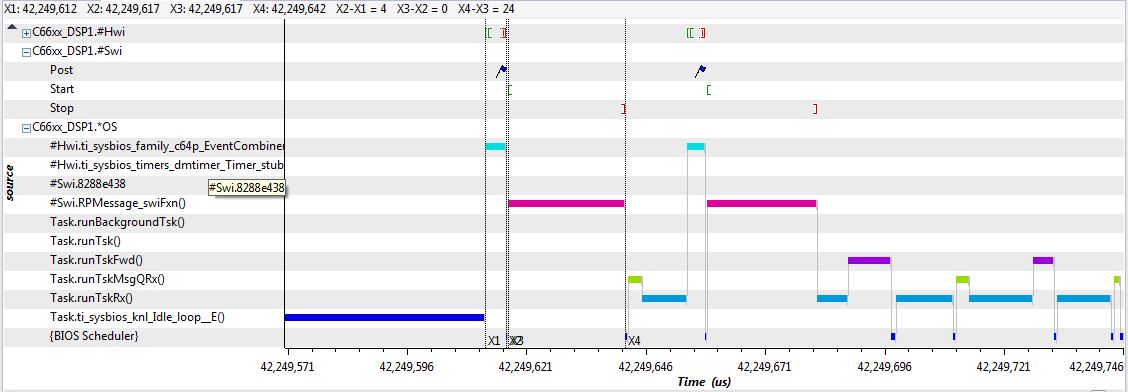This screenshot has height=392, width=1128.
Task: Click the second blue Swi Post flag marker
Action: (701, 70)
